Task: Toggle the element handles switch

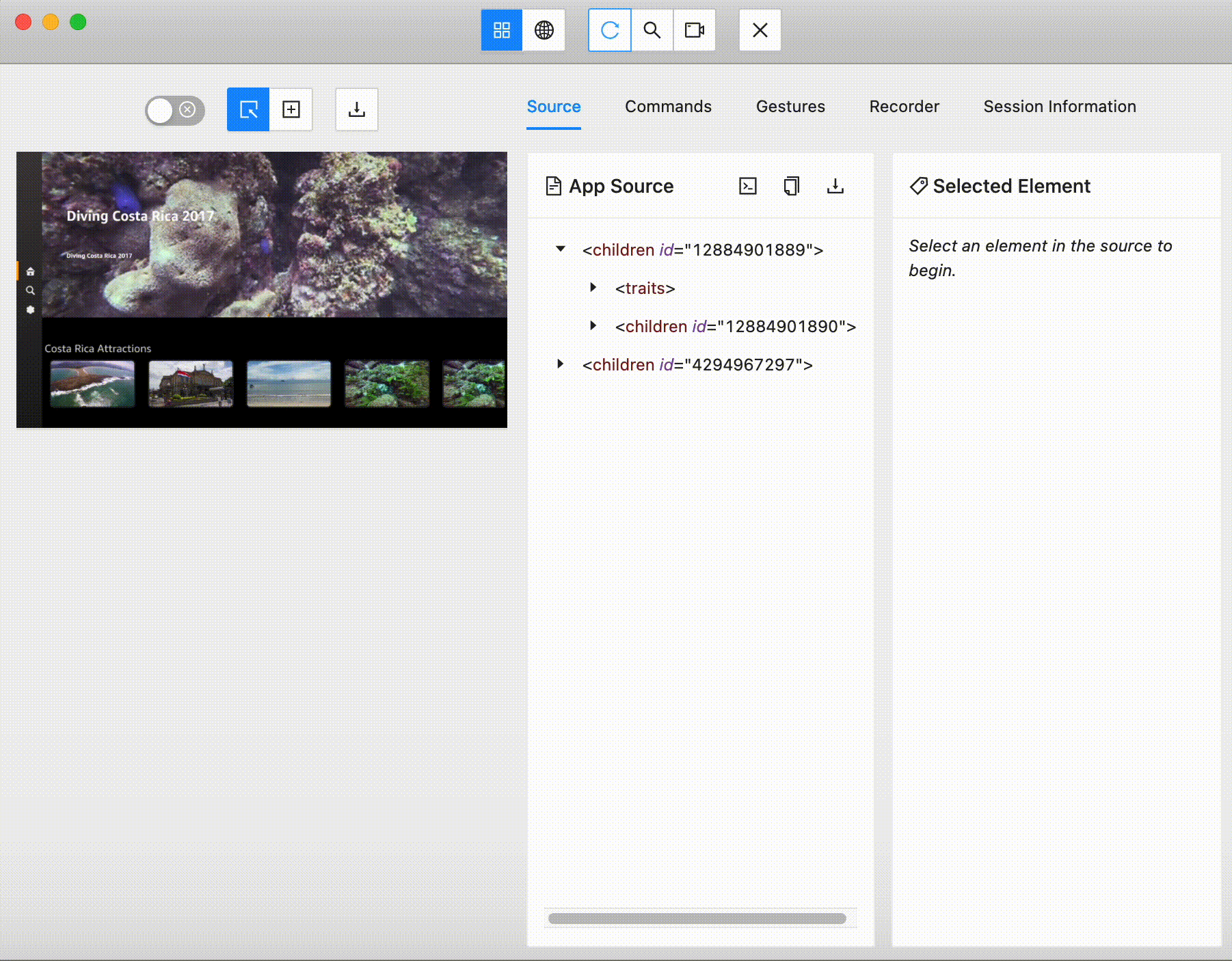Action: pyautogui.click(x=174, y=110)
